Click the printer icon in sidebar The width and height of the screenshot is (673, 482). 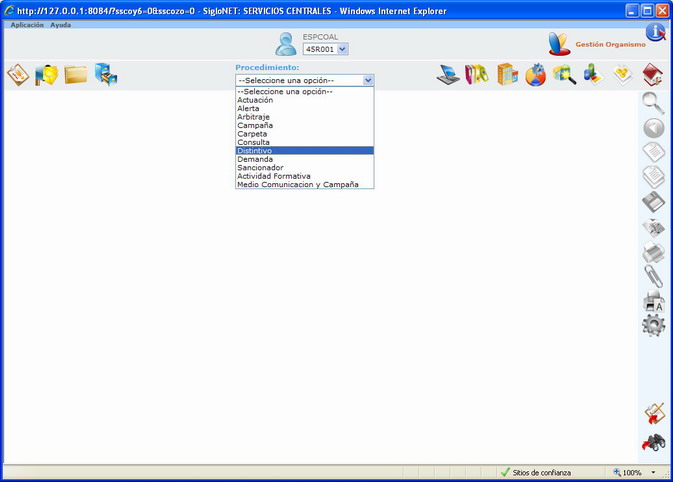pyautogui.click(x=653, y=252)
